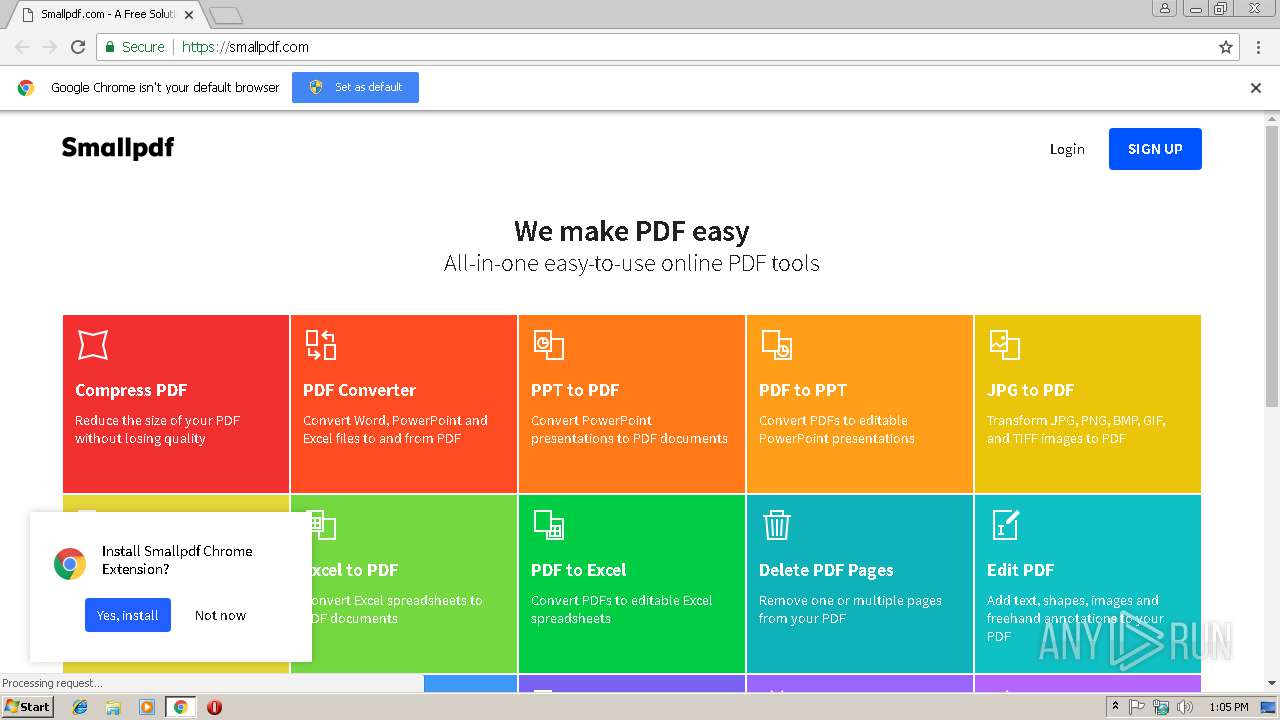The image size is (1280, 720).
Task: Click 'Convert PDFs to editable Excel spreadsheets' text
Action: [622, 609]
